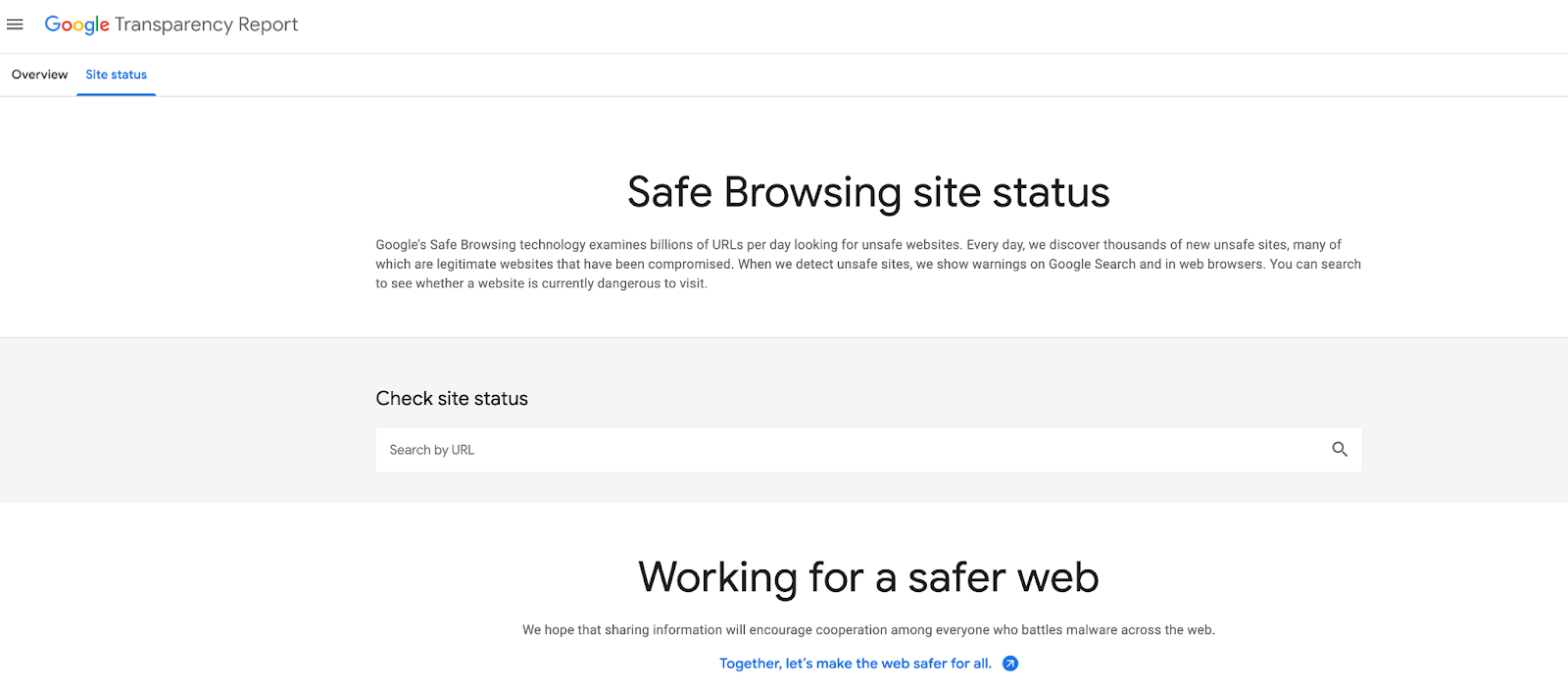Open the hamburger main menu

(x=15, y=25)
